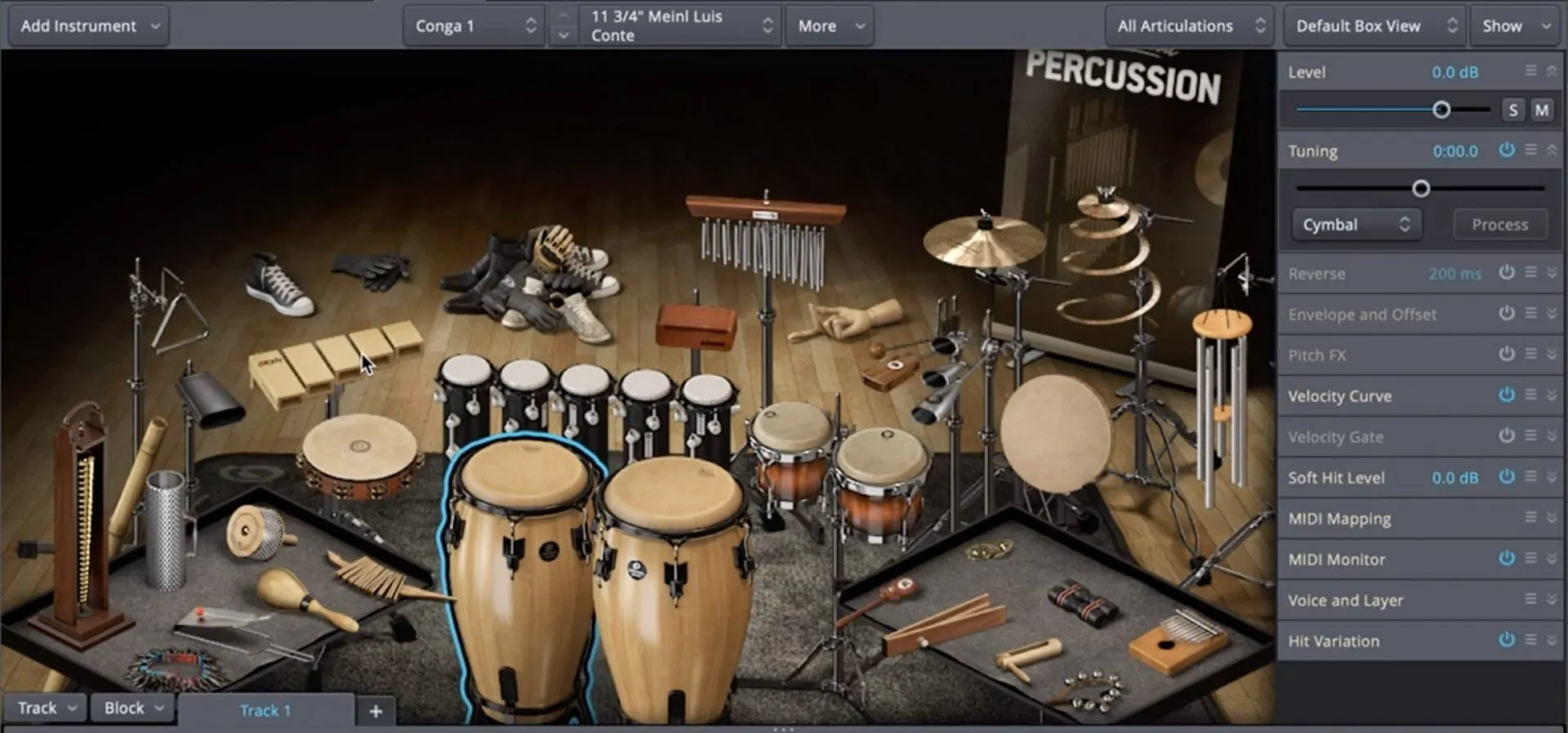Adjust the Tuning slider handle

coord(1421,189)
